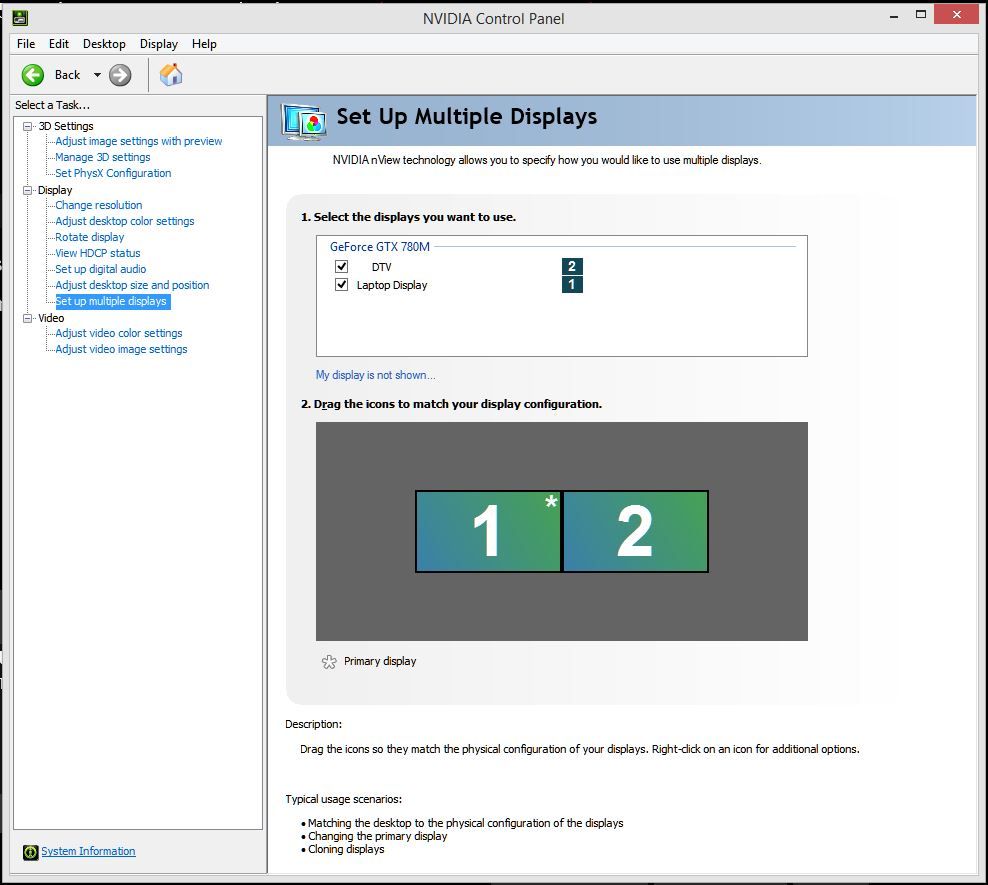Viewport: 988px width, 885px height.
Task: Open Adjust image settings with preview
Action: [139, 141]
